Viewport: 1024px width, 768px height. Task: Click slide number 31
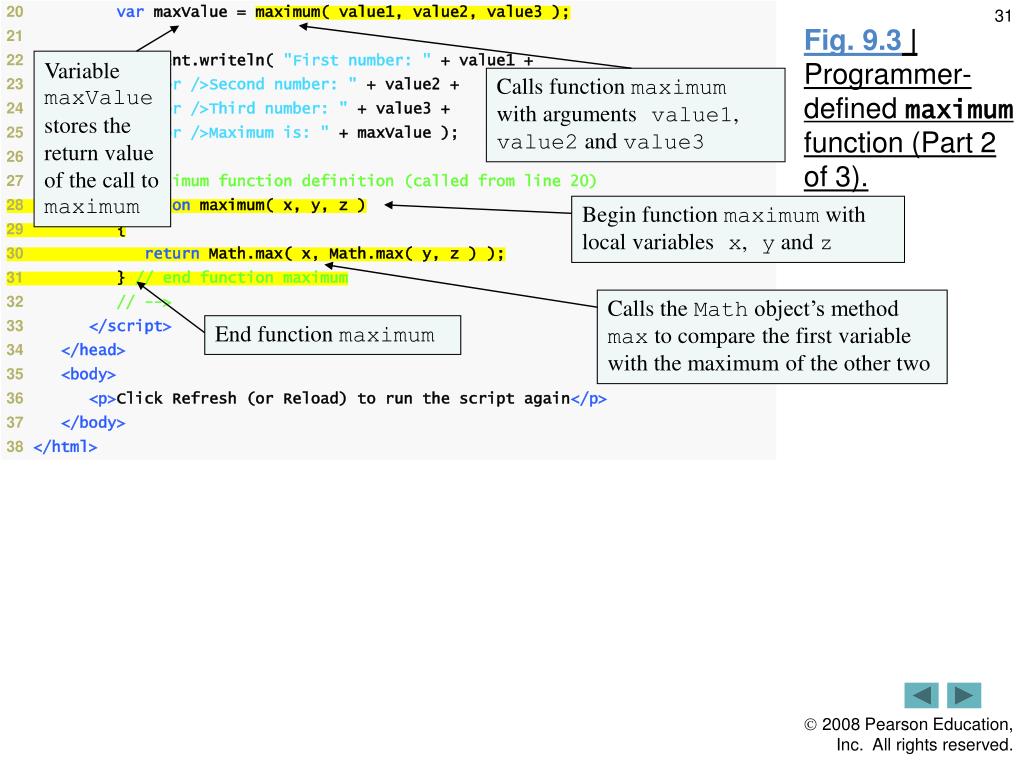[1003, 16]
